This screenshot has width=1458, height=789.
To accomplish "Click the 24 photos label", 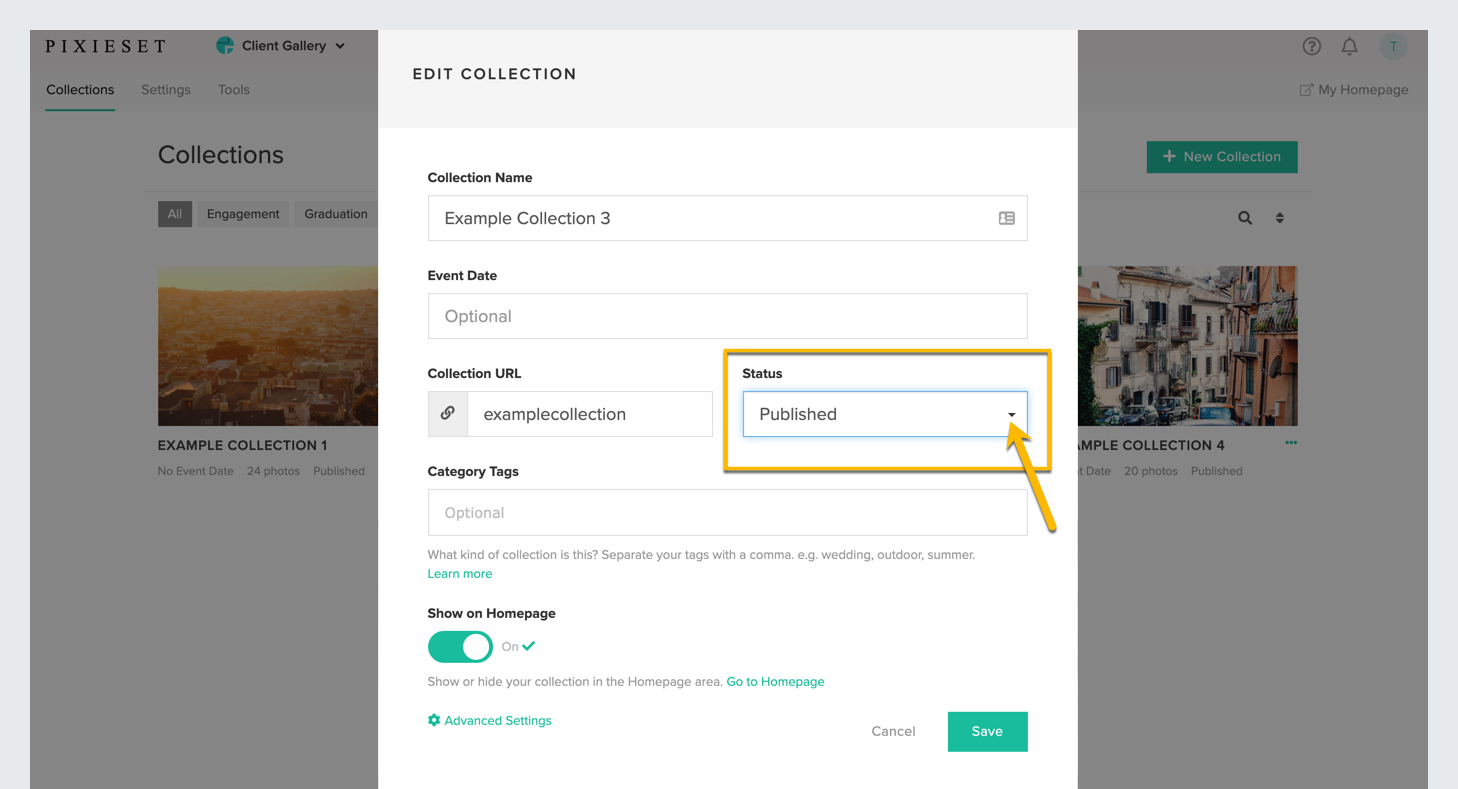I will 273,471.
